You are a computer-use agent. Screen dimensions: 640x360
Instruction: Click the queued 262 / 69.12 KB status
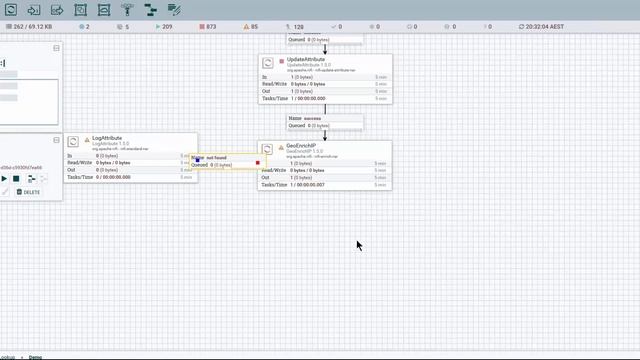[x=29, y=27]
